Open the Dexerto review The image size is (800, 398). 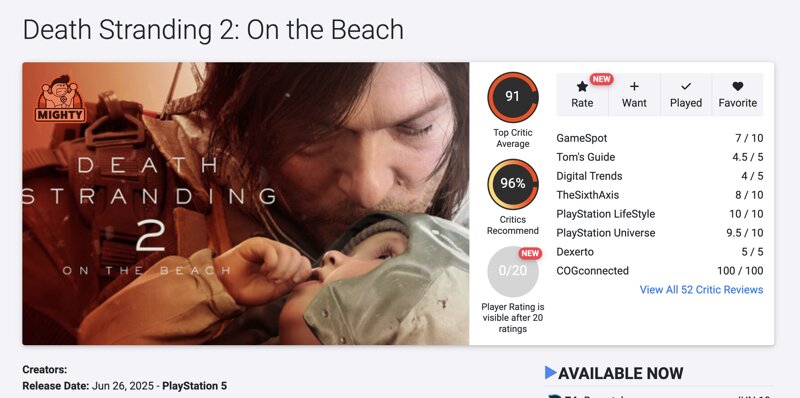[x=660, y=252]
